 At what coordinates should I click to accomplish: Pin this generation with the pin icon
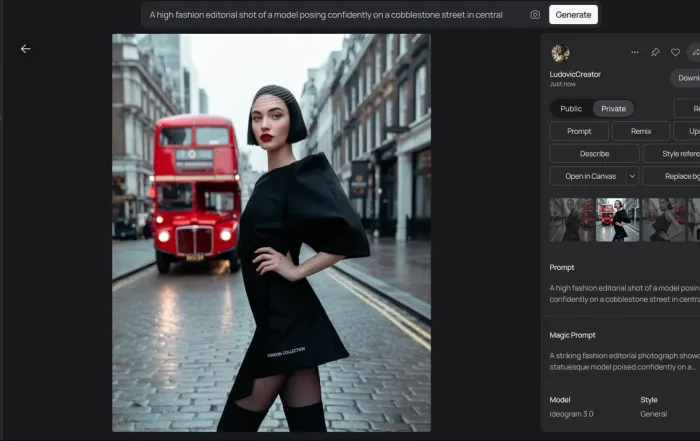(x=655, y=52)
